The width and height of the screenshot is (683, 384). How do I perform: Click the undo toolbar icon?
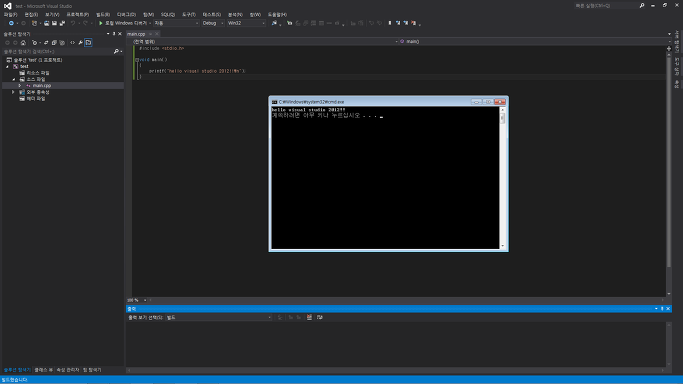pyautogui.click(x=73, y=23)
